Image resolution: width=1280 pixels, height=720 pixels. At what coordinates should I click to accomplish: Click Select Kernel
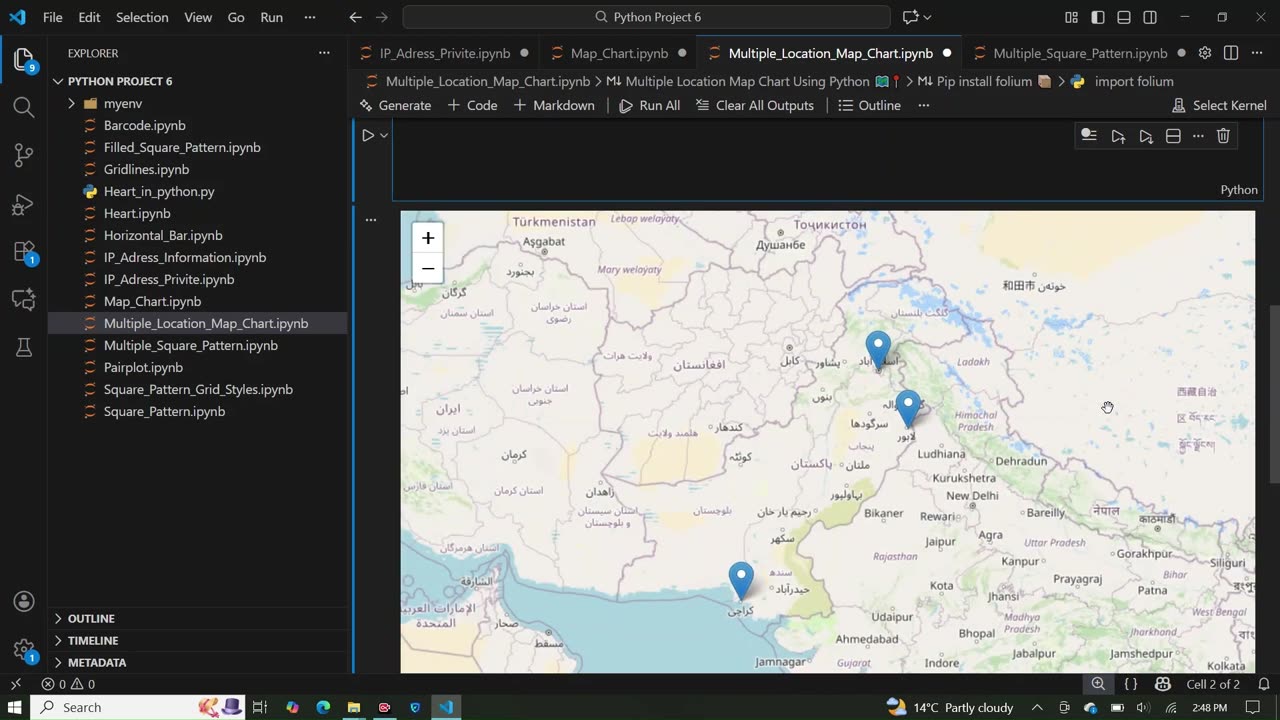point(1219,105)
